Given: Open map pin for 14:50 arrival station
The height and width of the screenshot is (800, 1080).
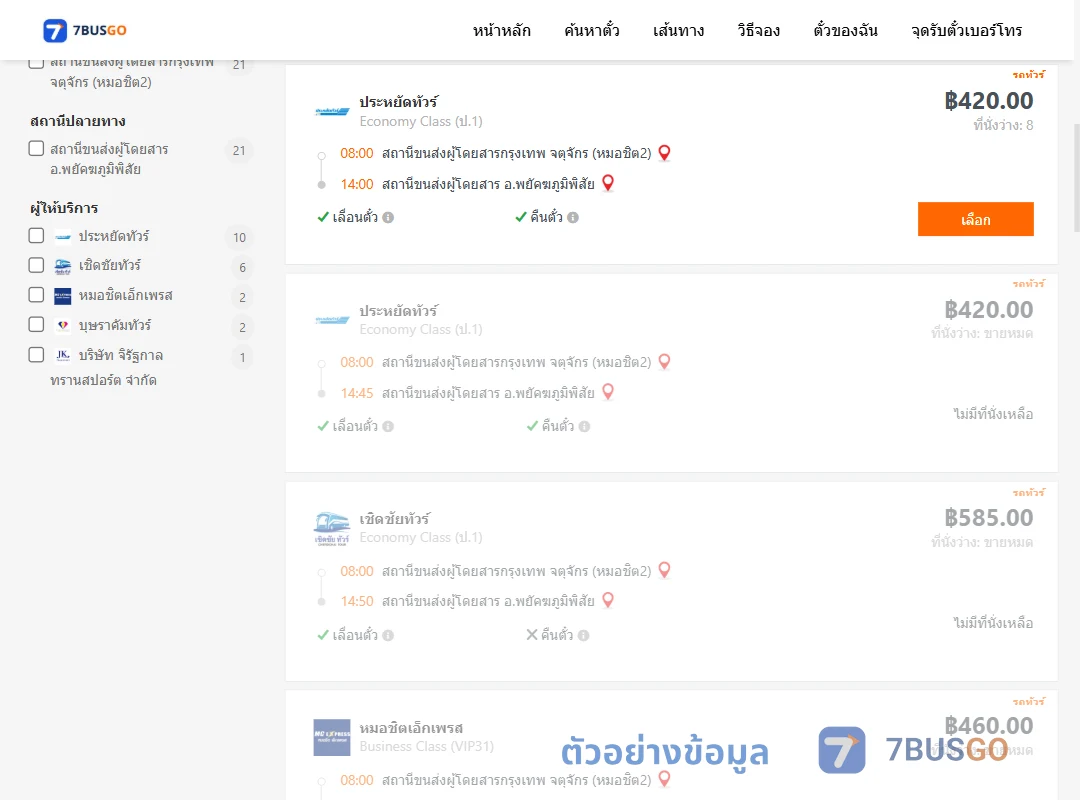Looking at the screenshot, I should 608,601.
